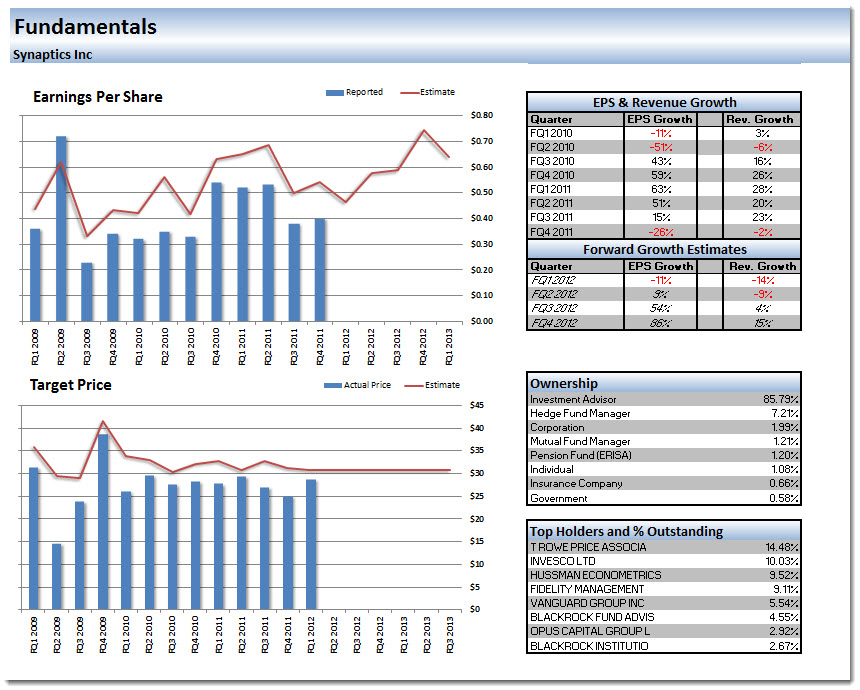Click the blue Reported legend swatch
Image resolution: width=860 pixels, height=690 pixels.
tap(335, 93)
